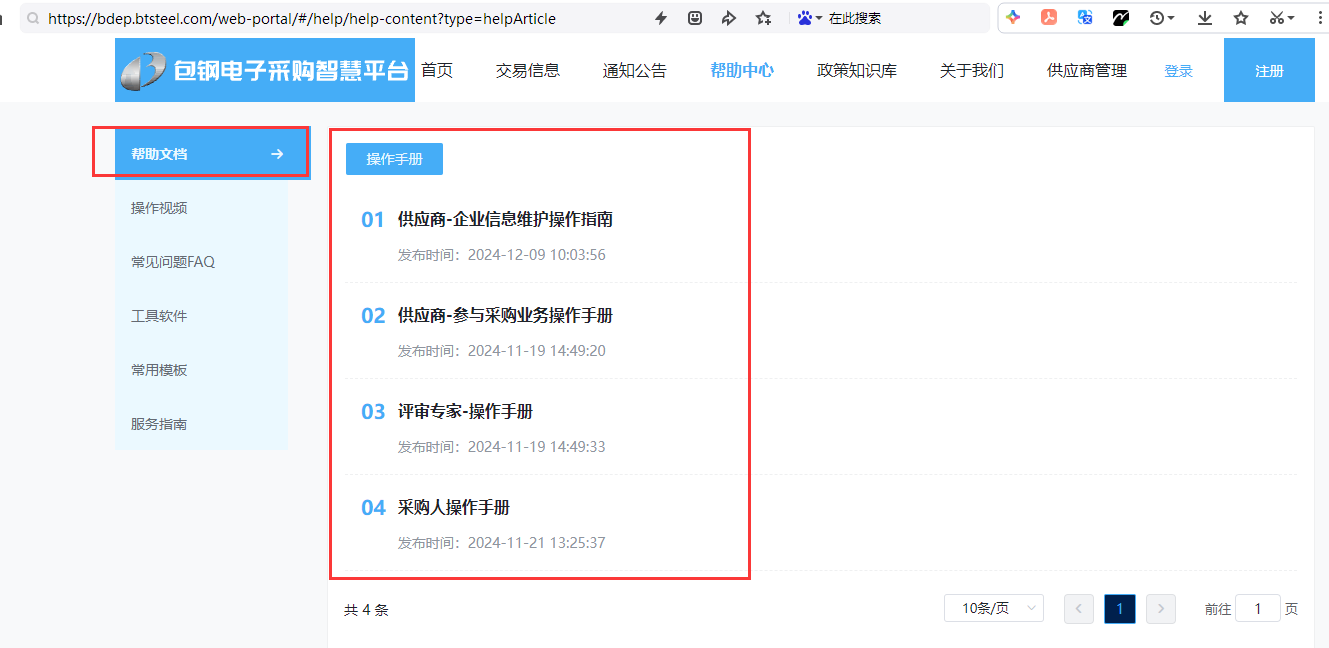1329x648 pixels.
Task: Click the lightning bolt speed mode icon
Action: [660, 18]
